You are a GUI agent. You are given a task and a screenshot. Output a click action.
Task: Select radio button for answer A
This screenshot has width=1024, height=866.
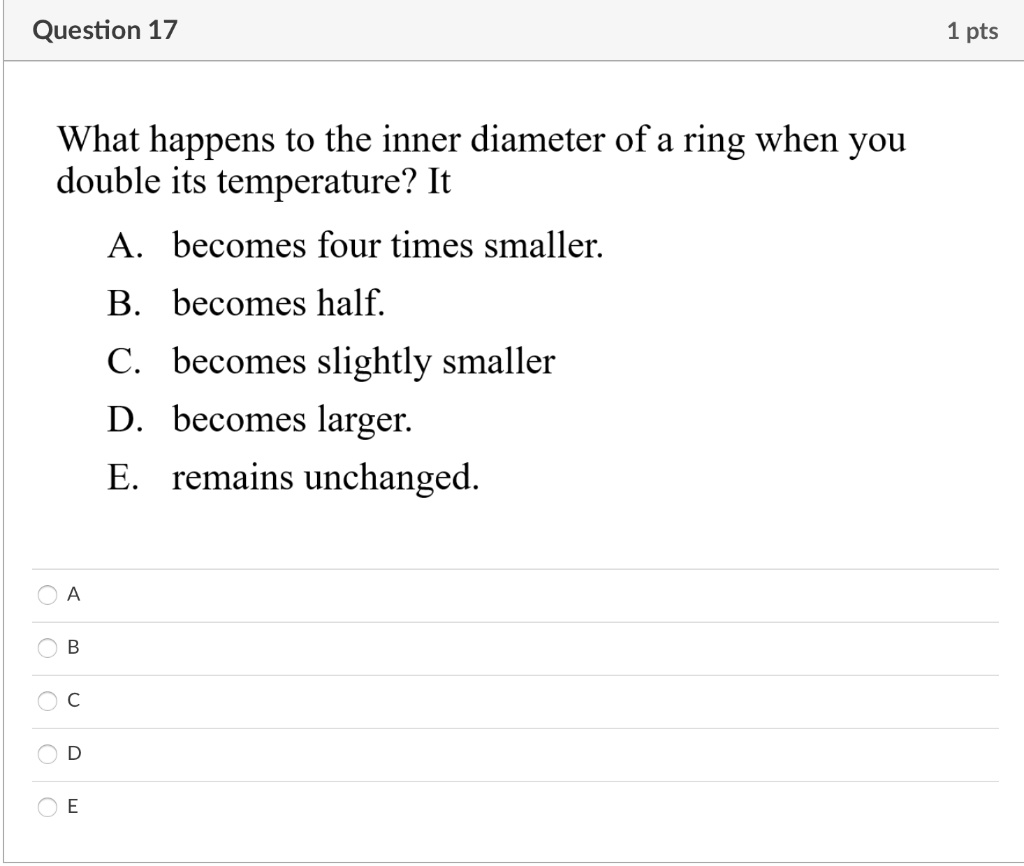tap(47, 594)
